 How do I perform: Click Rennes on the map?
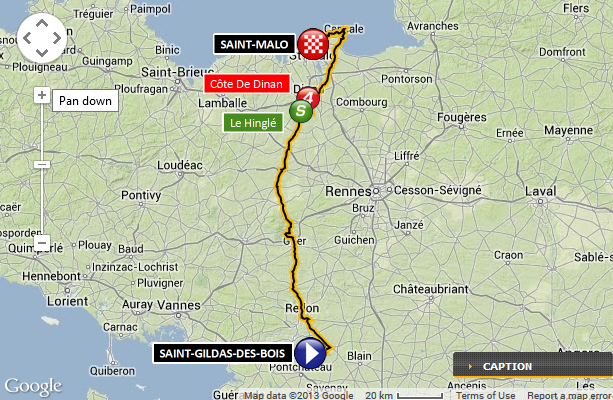tap(348, 191)
